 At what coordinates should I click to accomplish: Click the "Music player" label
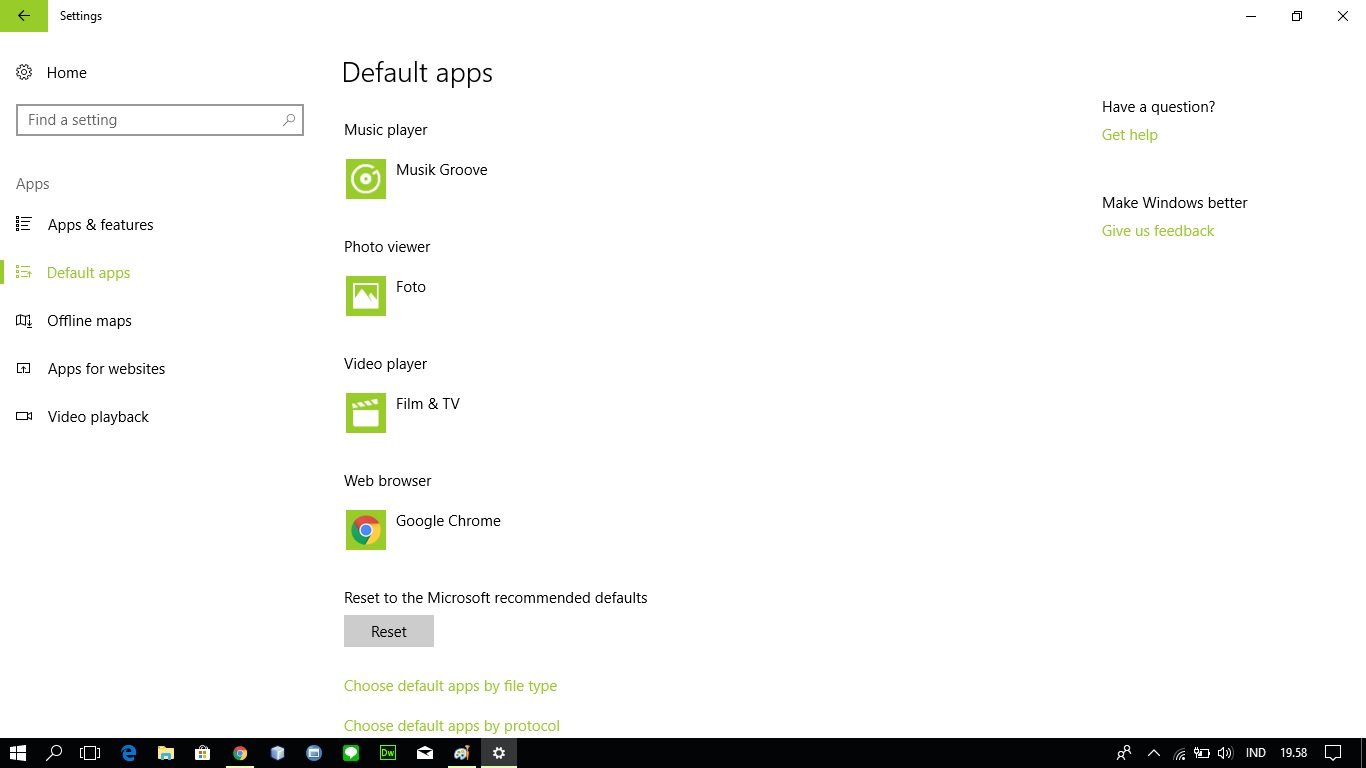386,130
